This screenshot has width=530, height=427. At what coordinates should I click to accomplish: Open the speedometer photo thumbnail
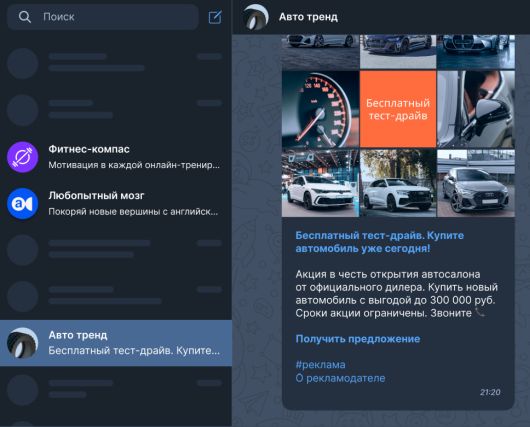point(320,109)
